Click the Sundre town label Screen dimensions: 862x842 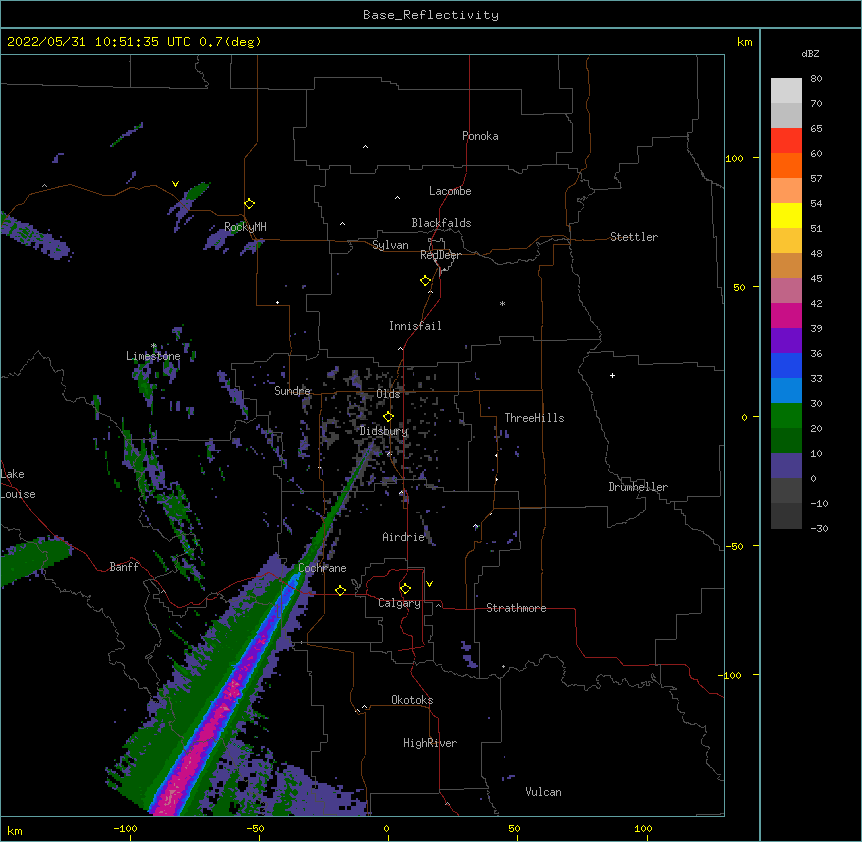(x=292, y=391)
